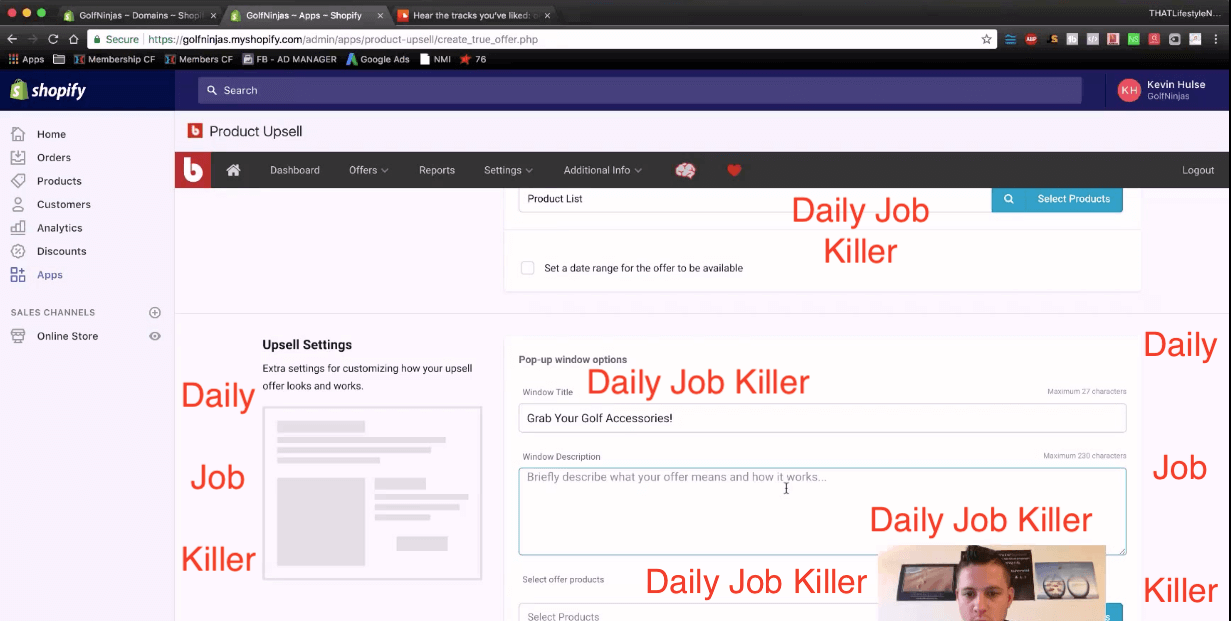The height and width of the screenshot is (621, 1231).
Task: Click the Orders label in sidebar
Action: (x=54, y=157)
